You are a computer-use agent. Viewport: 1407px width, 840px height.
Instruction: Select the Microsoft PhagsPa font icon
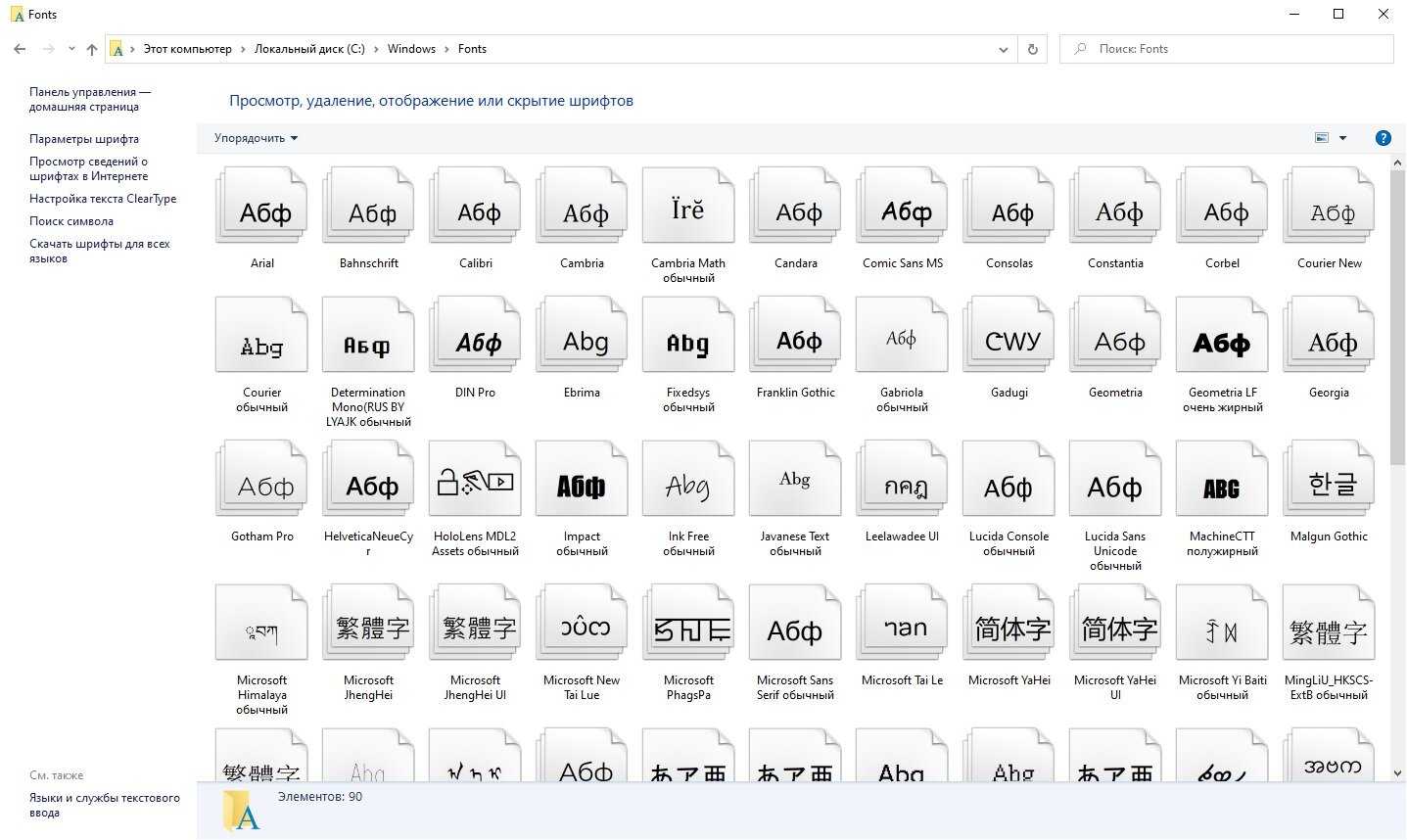pos(688,623)
